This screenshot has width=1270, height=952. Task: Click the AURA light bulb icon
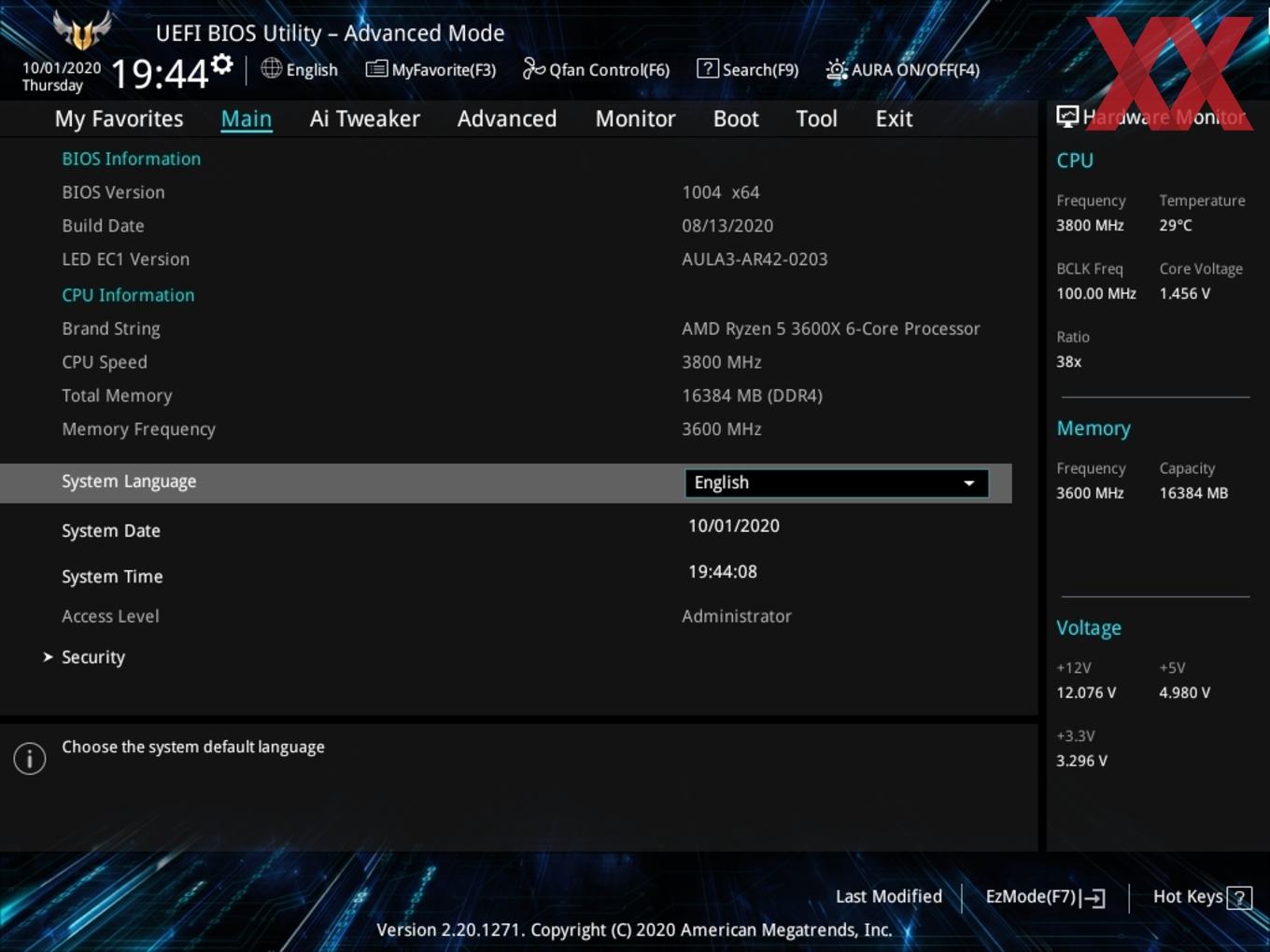point(837,70)
